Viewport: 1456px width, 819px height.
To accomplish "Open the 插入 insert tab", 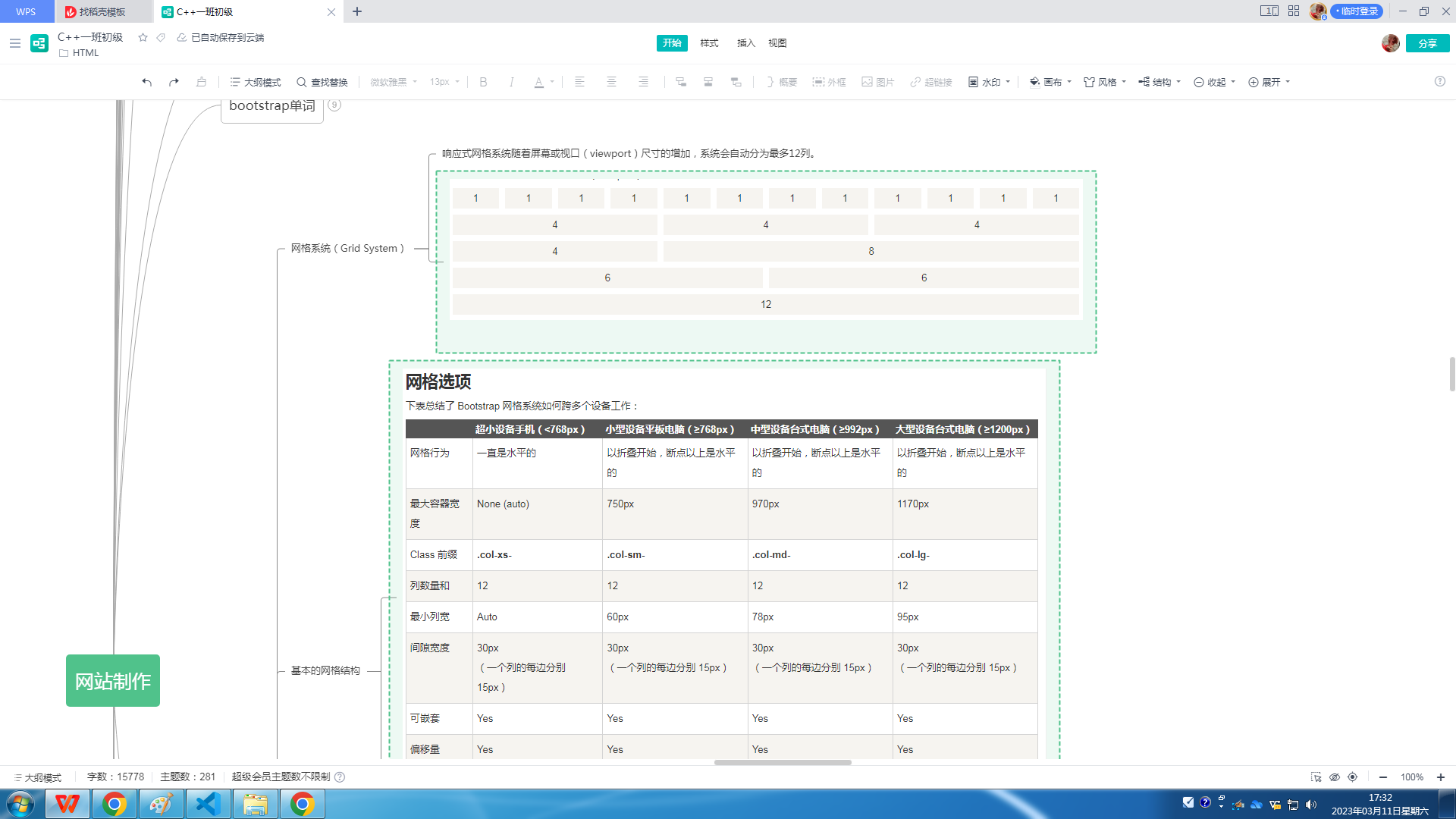I will (745, 43).
